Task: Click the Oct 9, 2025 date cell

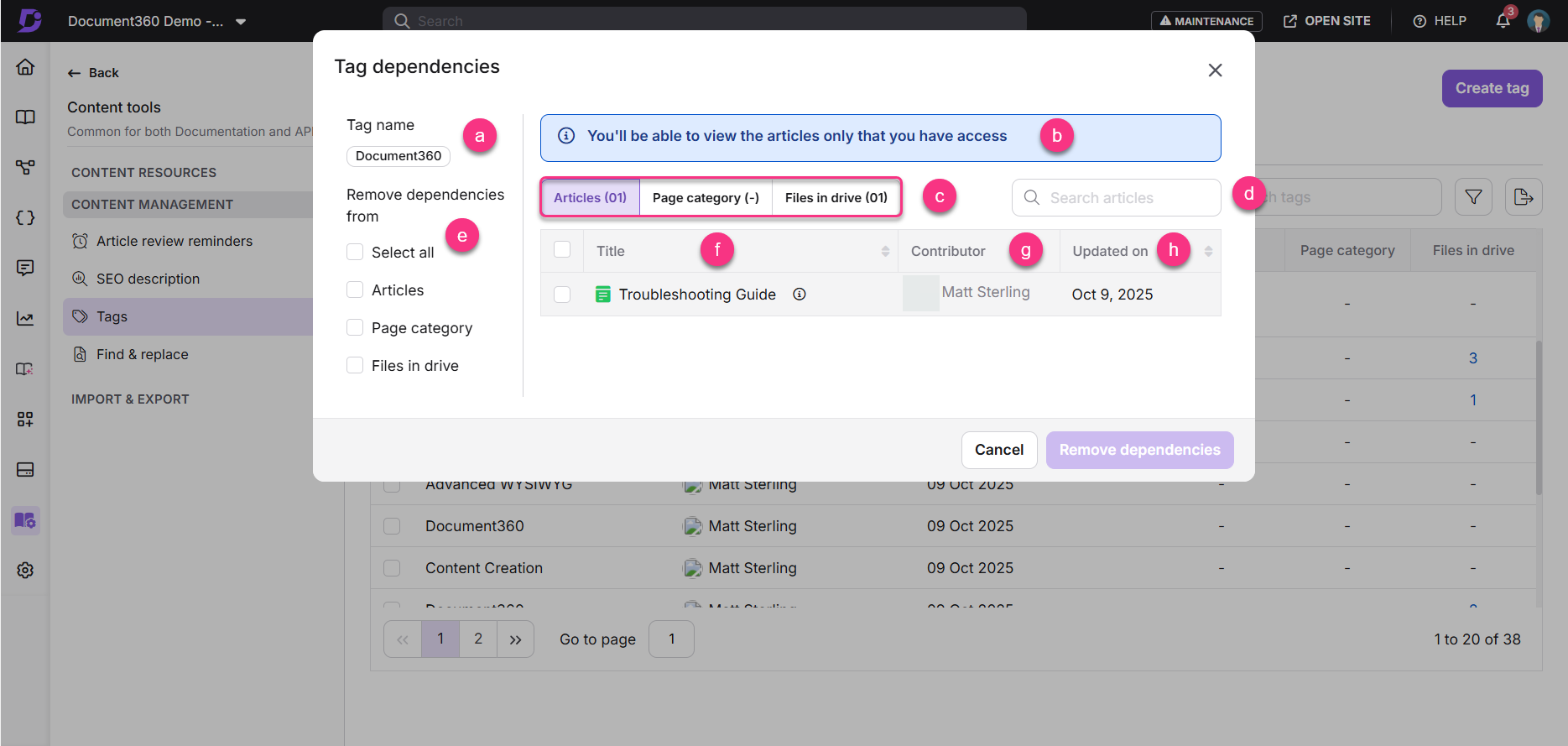Action: [1112, 295]
